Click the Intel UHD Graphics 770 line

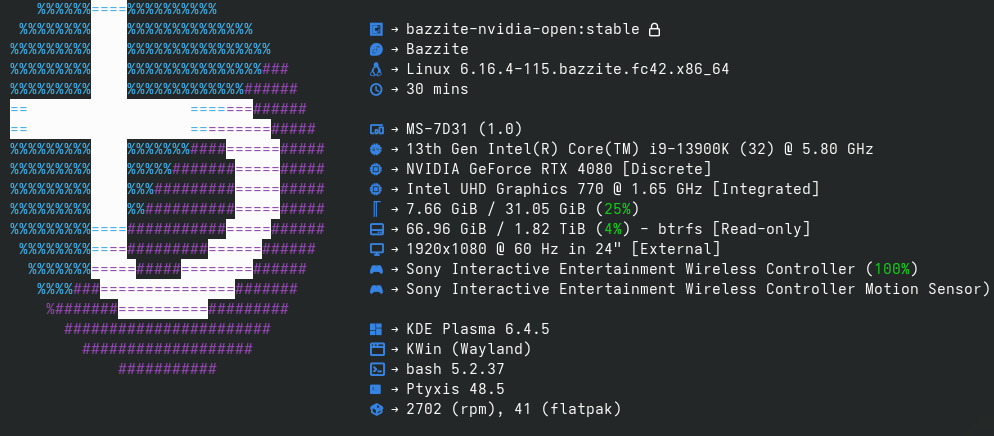612,189
